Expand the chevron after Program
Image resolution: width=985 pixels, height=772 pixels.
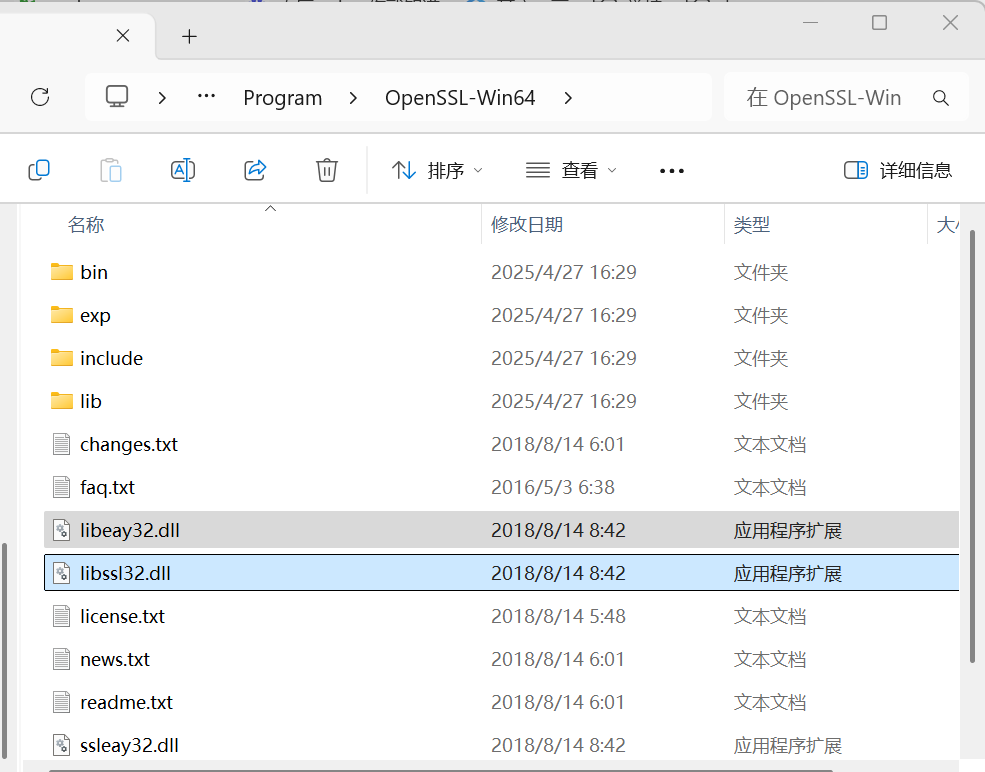tap(353, 97)
